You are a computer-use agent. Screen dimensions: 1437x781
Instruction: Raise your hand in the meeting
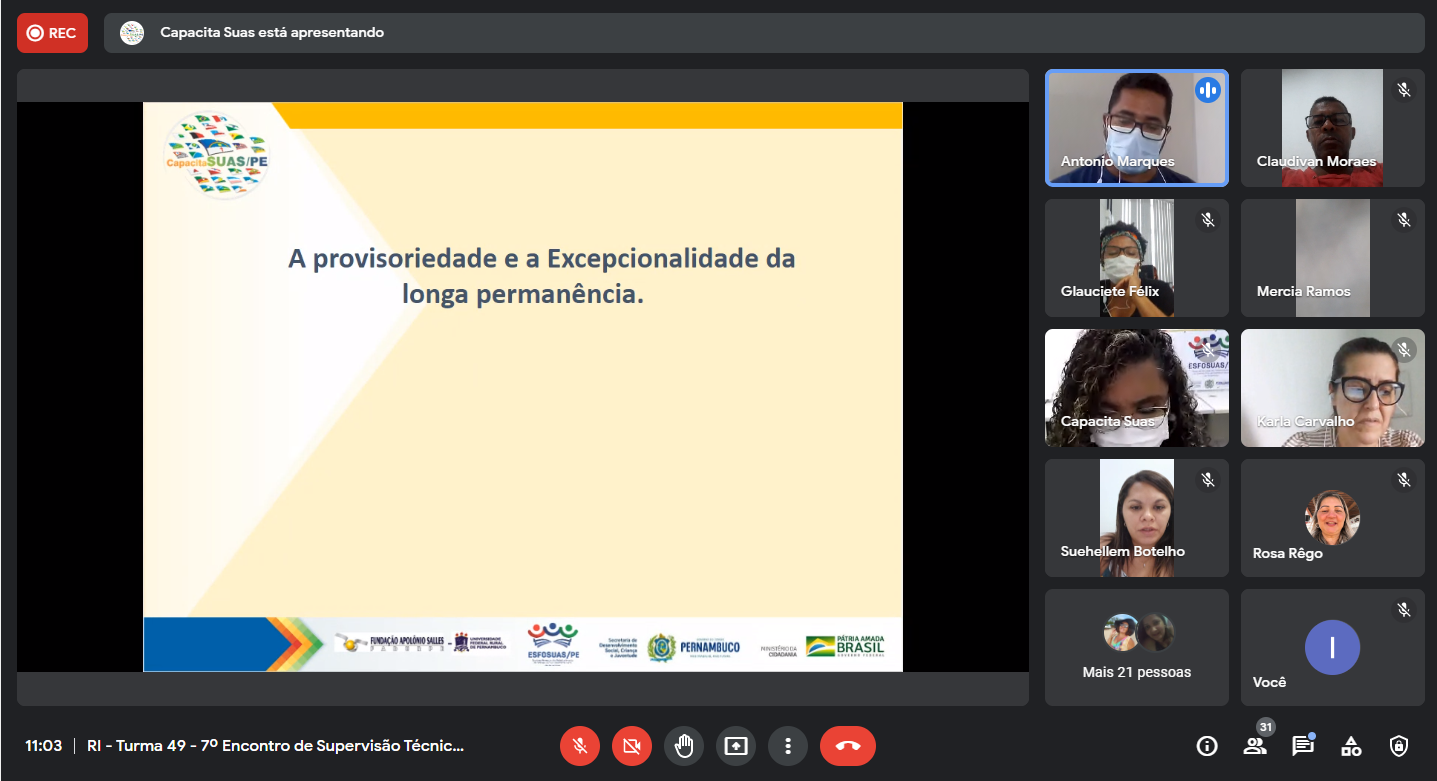pos(684,746)
